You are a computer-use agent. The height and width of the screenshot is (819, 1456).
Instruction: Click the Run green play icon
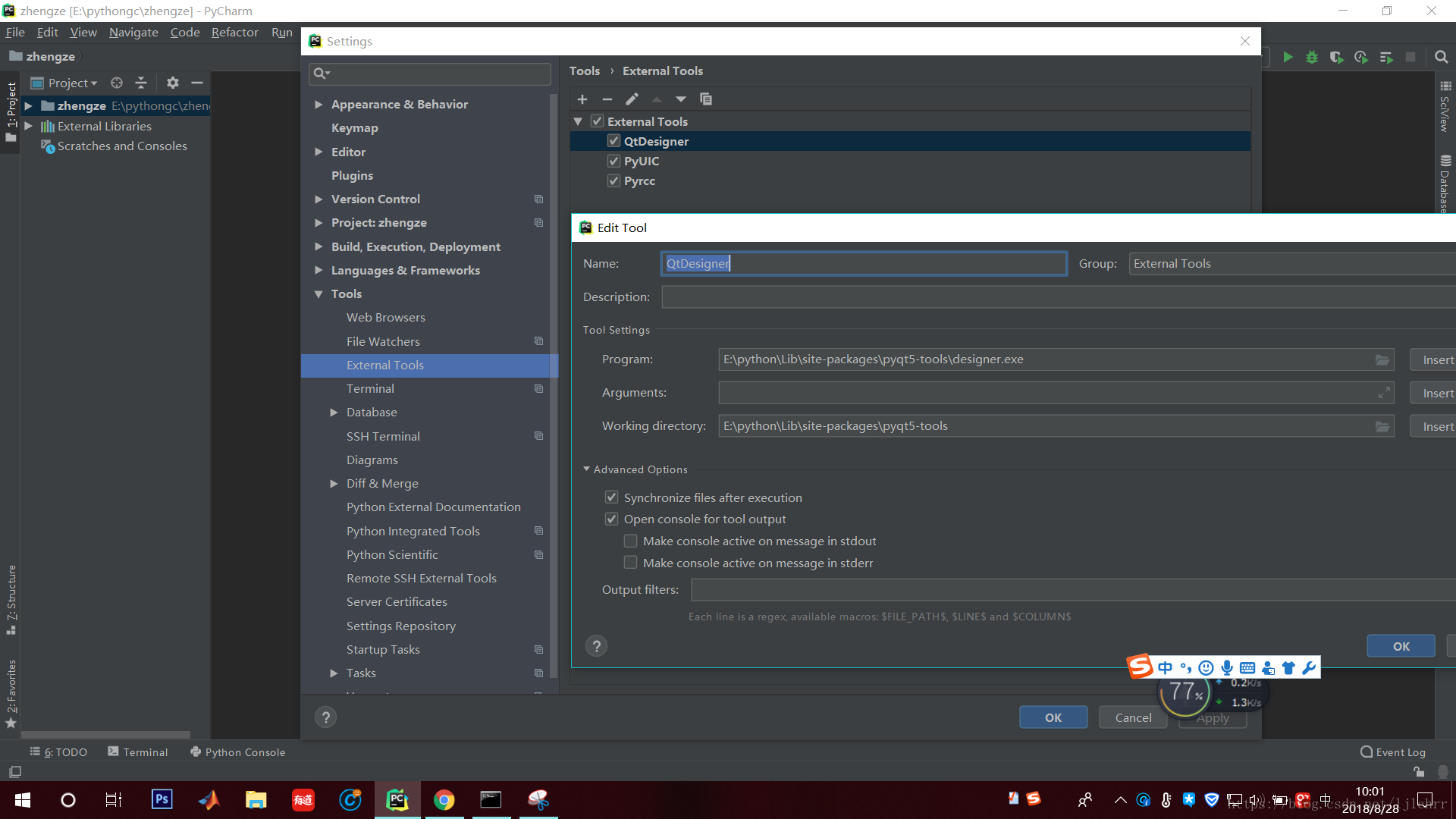tap(1288, 57)
